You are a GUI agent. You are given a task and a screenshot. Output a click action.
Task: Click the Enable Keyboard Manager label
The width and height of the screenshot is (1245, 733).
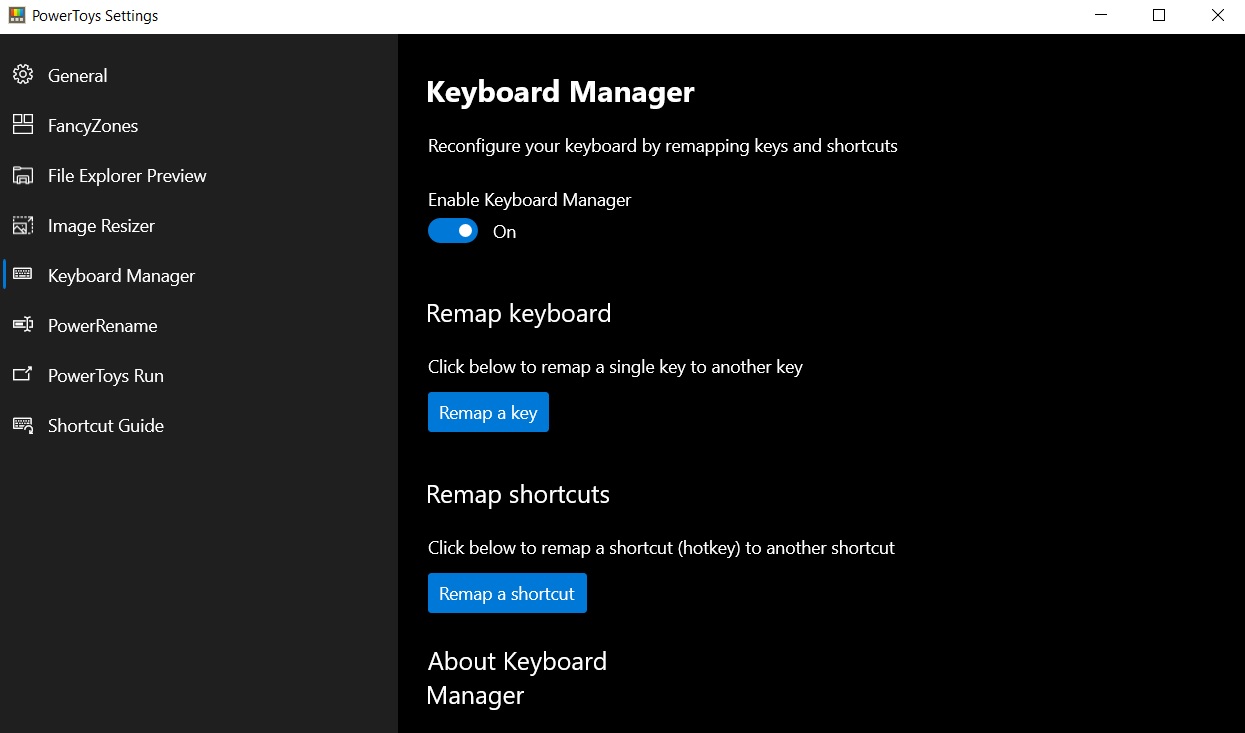point(530,200)
